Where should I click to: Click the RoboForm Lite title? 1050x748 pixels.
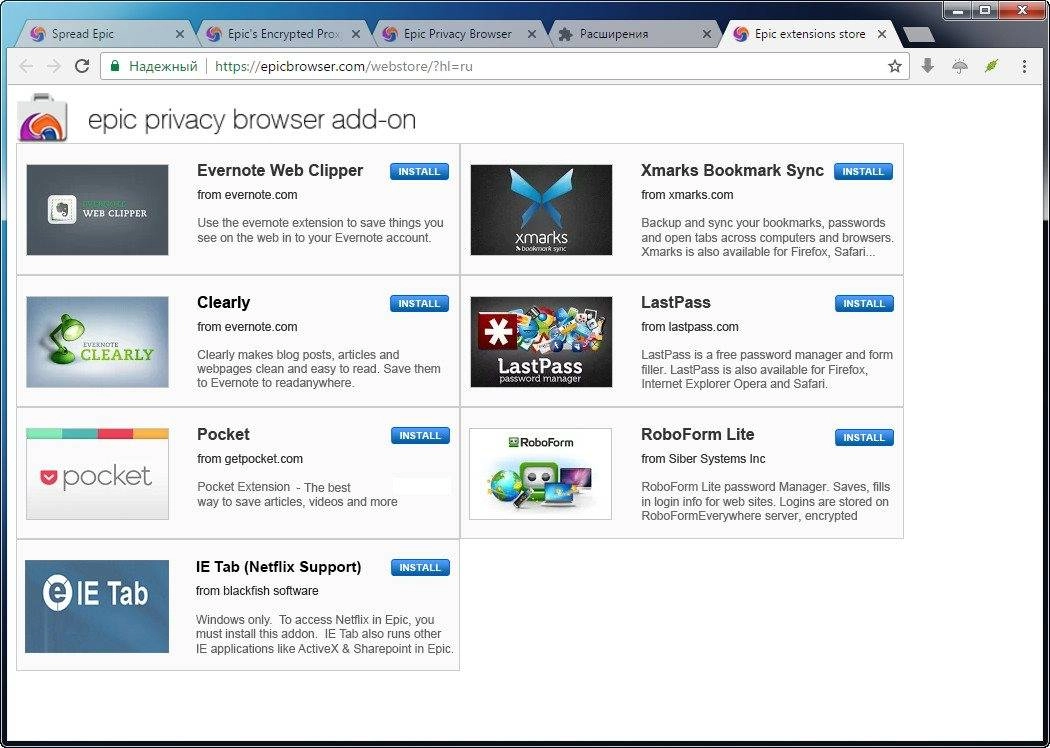[x=697, y=434]
